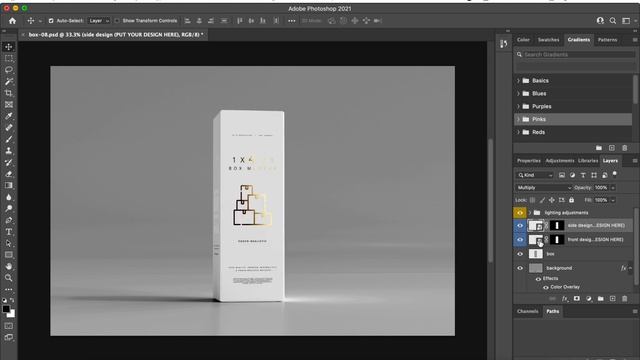The width and height of the screenshot is (640, 360).
Task: Choose the Magic Wand tool
Action: point(9,81)
